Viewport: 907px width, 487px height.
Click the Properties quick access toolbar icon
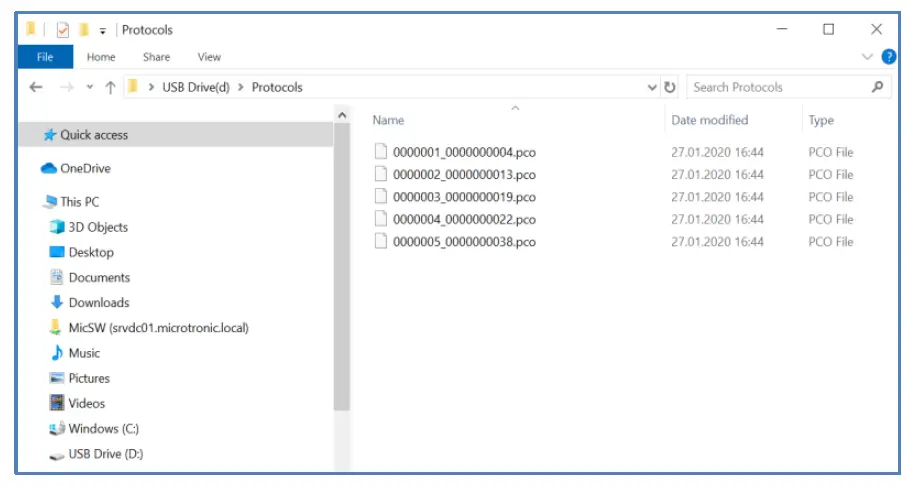[62, 29]
